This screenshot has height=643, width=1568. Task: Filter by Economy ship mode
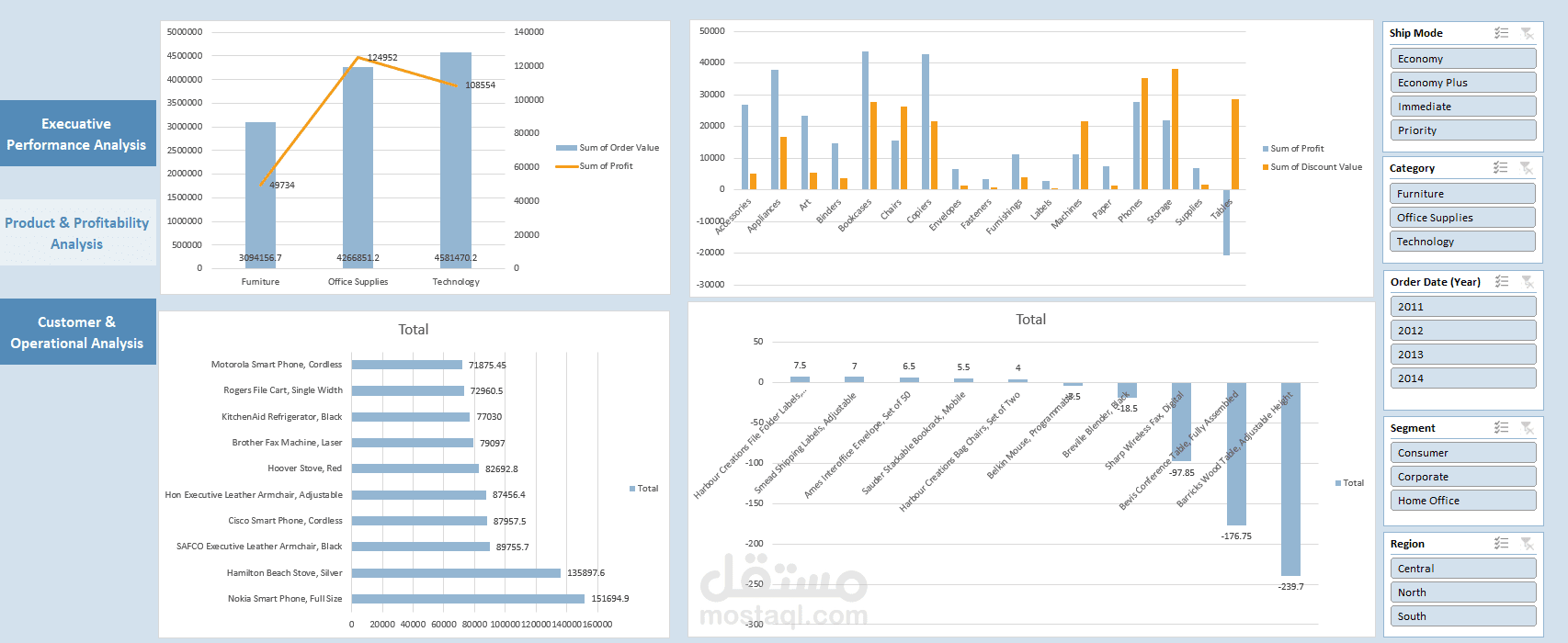click(x=1463, y=59)
